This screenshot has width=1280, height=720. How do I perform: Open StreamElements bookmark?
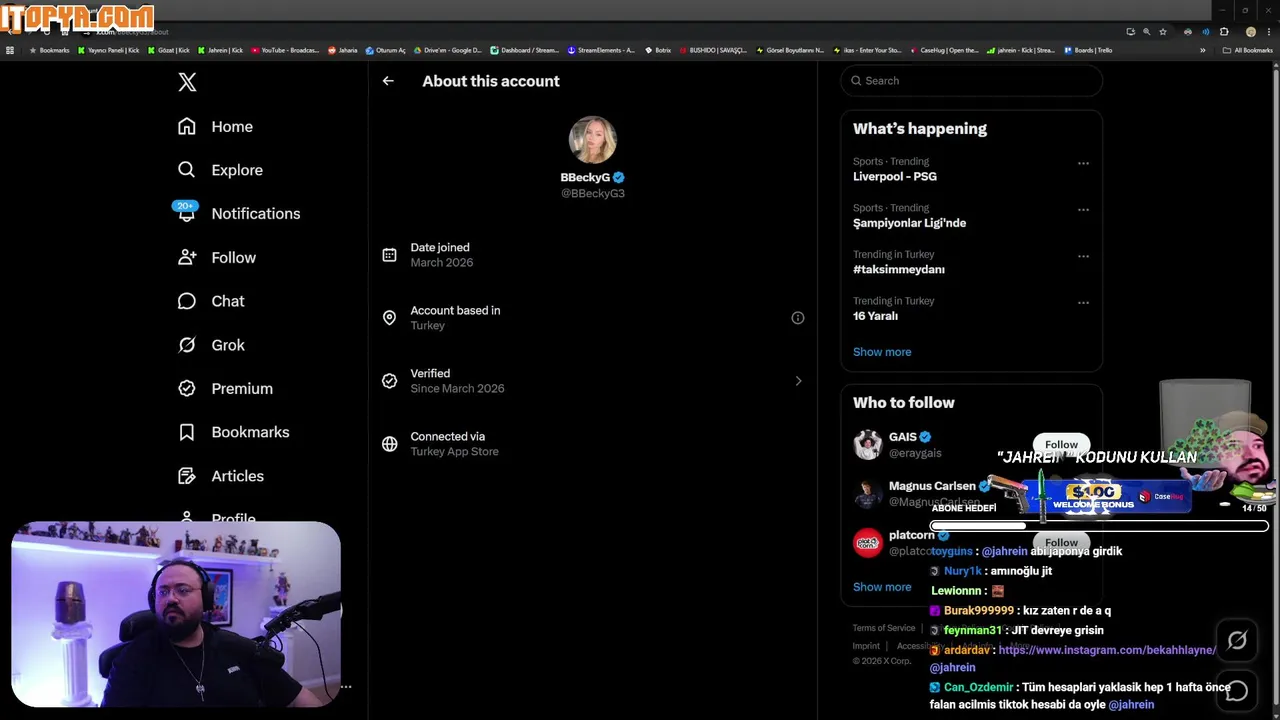coord(601,50)
